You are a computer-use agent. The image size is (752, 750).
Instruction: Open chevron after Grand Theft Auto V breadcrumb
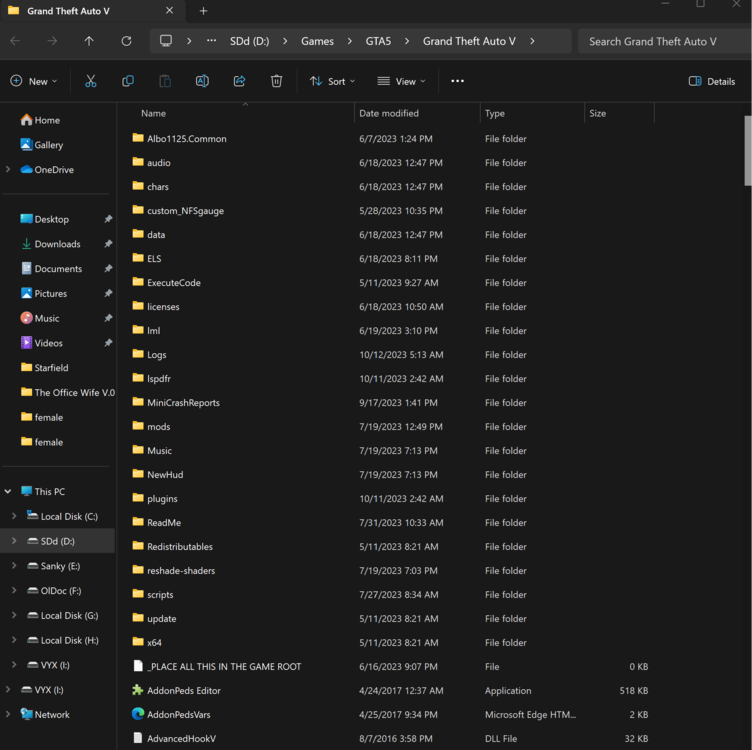pyautogui.click(x=532, y=41)
